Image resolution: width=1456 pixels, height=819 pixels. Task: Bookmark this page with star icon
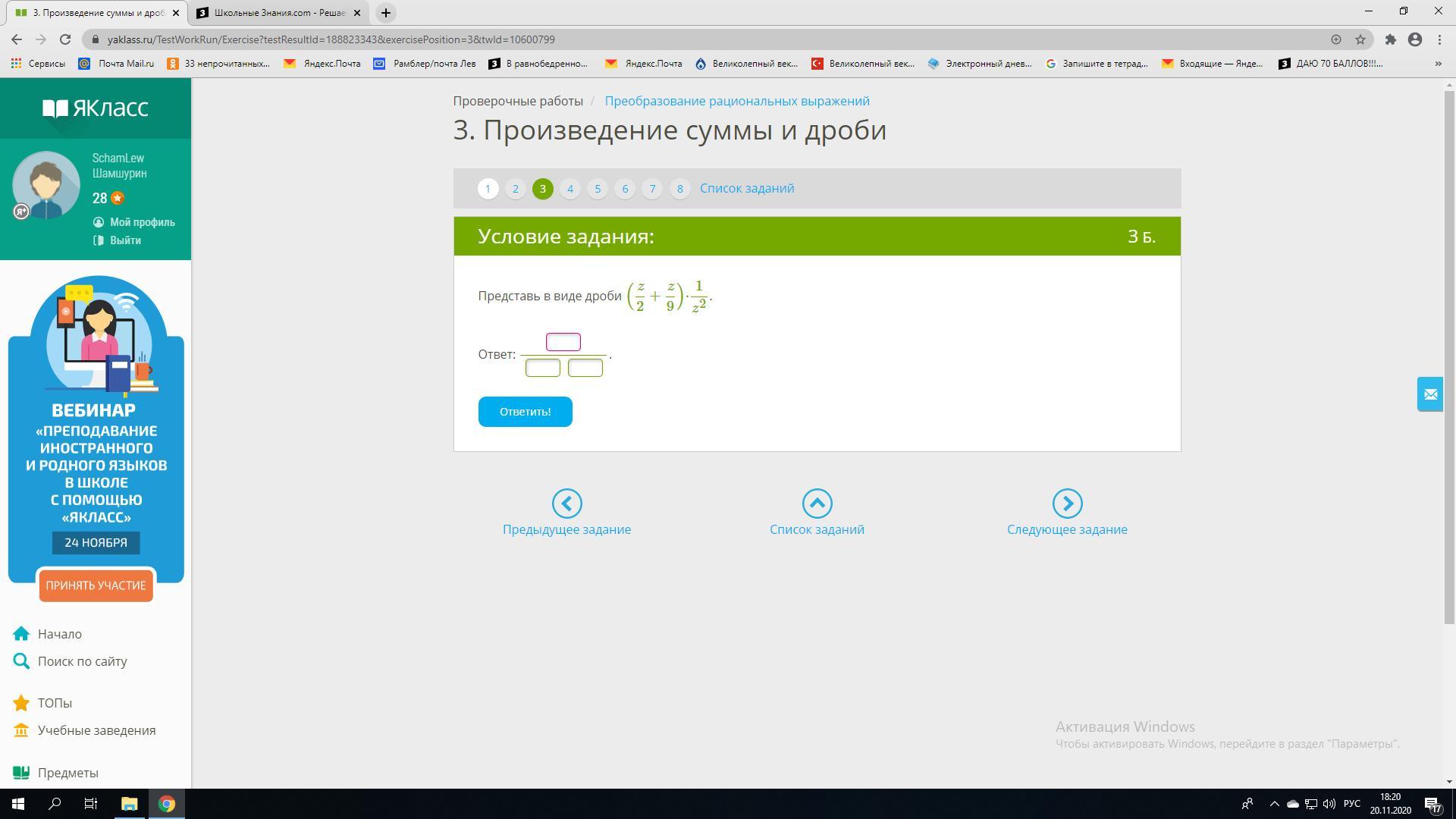[1360, 39]
